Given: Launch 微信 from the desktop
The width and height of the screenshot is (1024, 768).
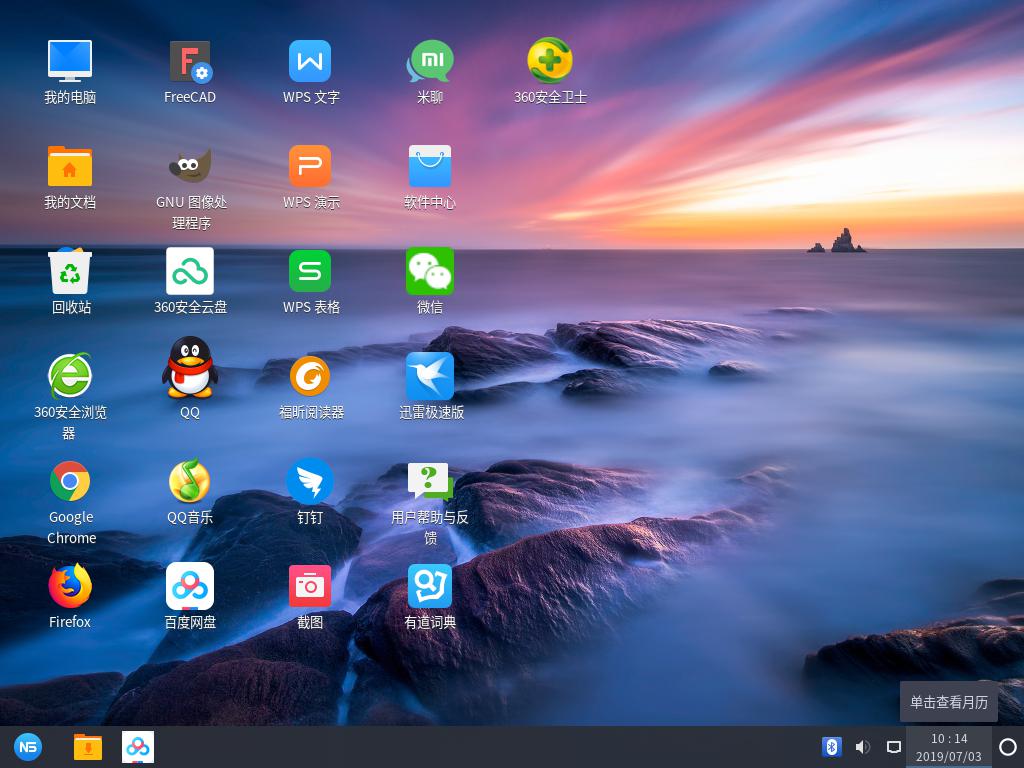Looking at the screenshot, I should point(430,272).
